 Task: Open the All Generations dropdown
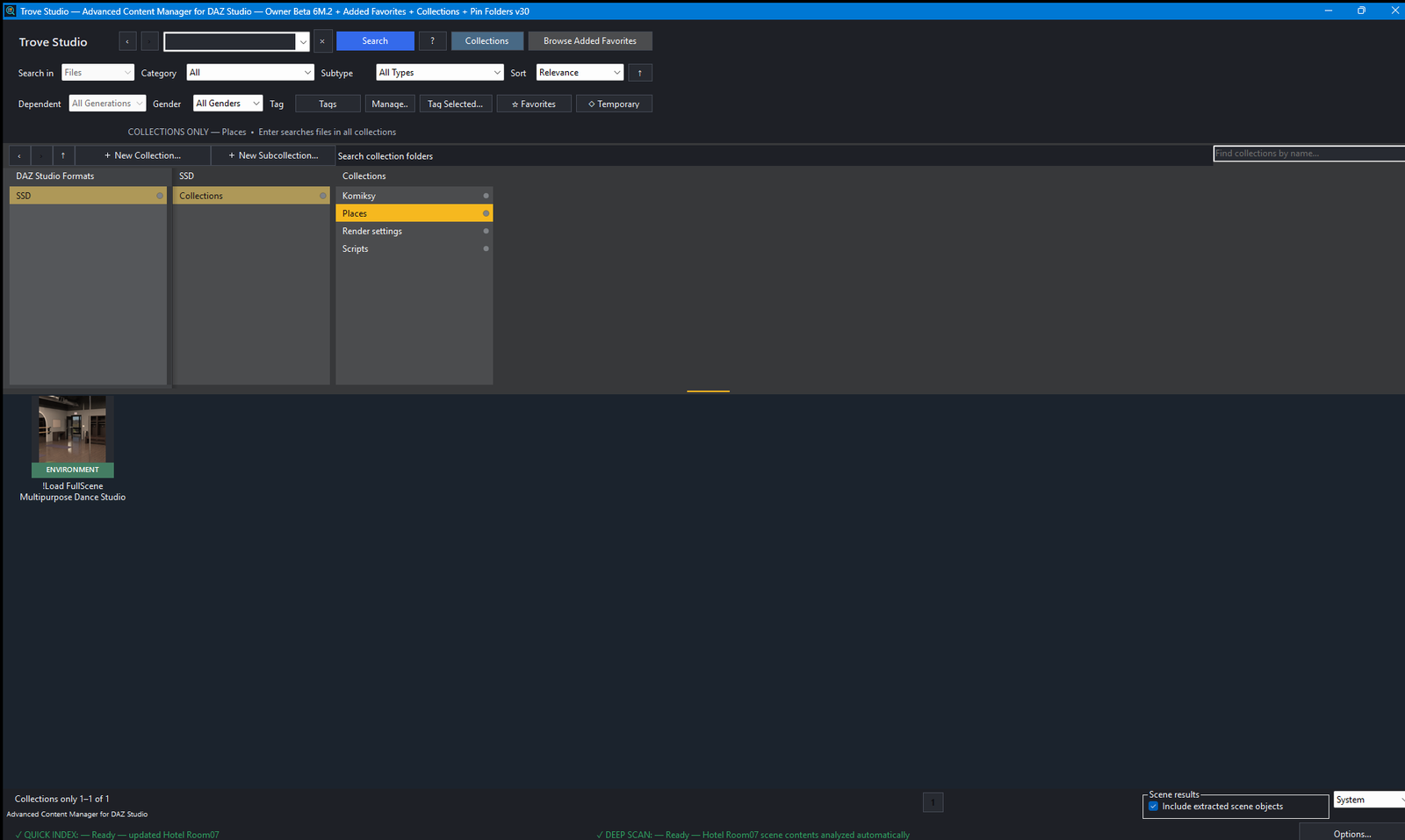(107, 104)
